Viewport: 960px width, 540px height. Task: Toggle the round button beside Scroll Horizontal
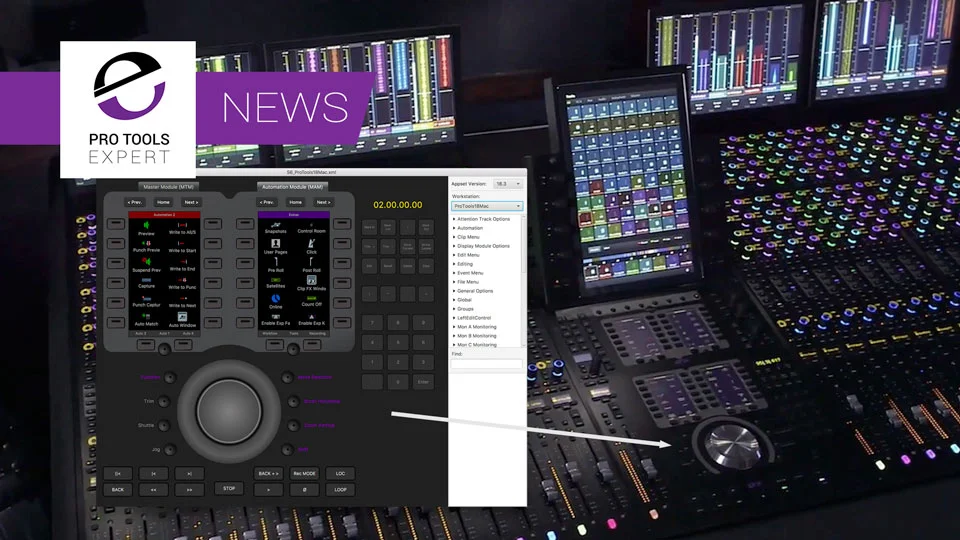pyautogui.click(x=293, y=402)
